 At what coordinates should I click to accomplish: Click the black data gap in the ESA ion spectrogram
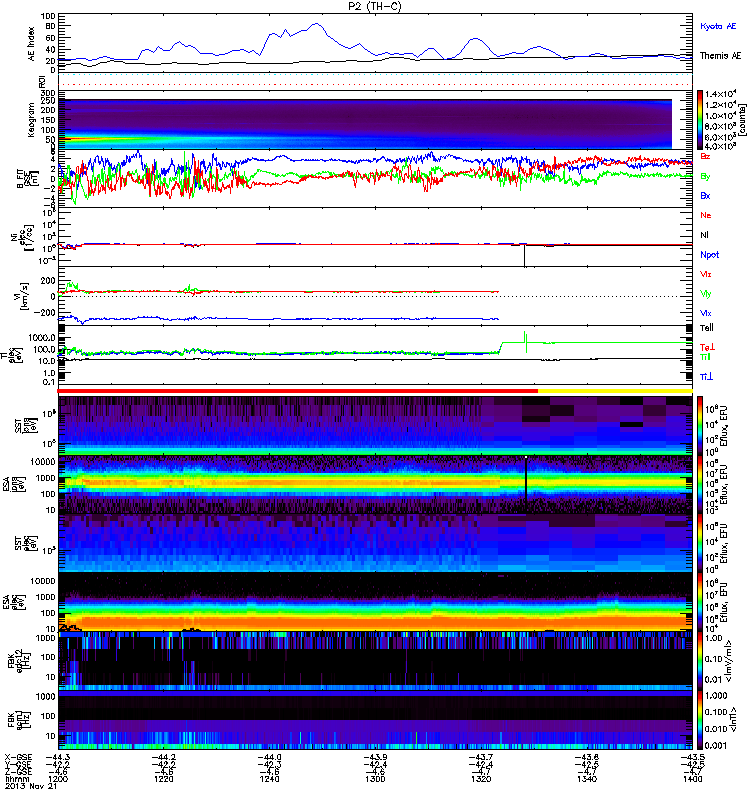tap(526, 485)
